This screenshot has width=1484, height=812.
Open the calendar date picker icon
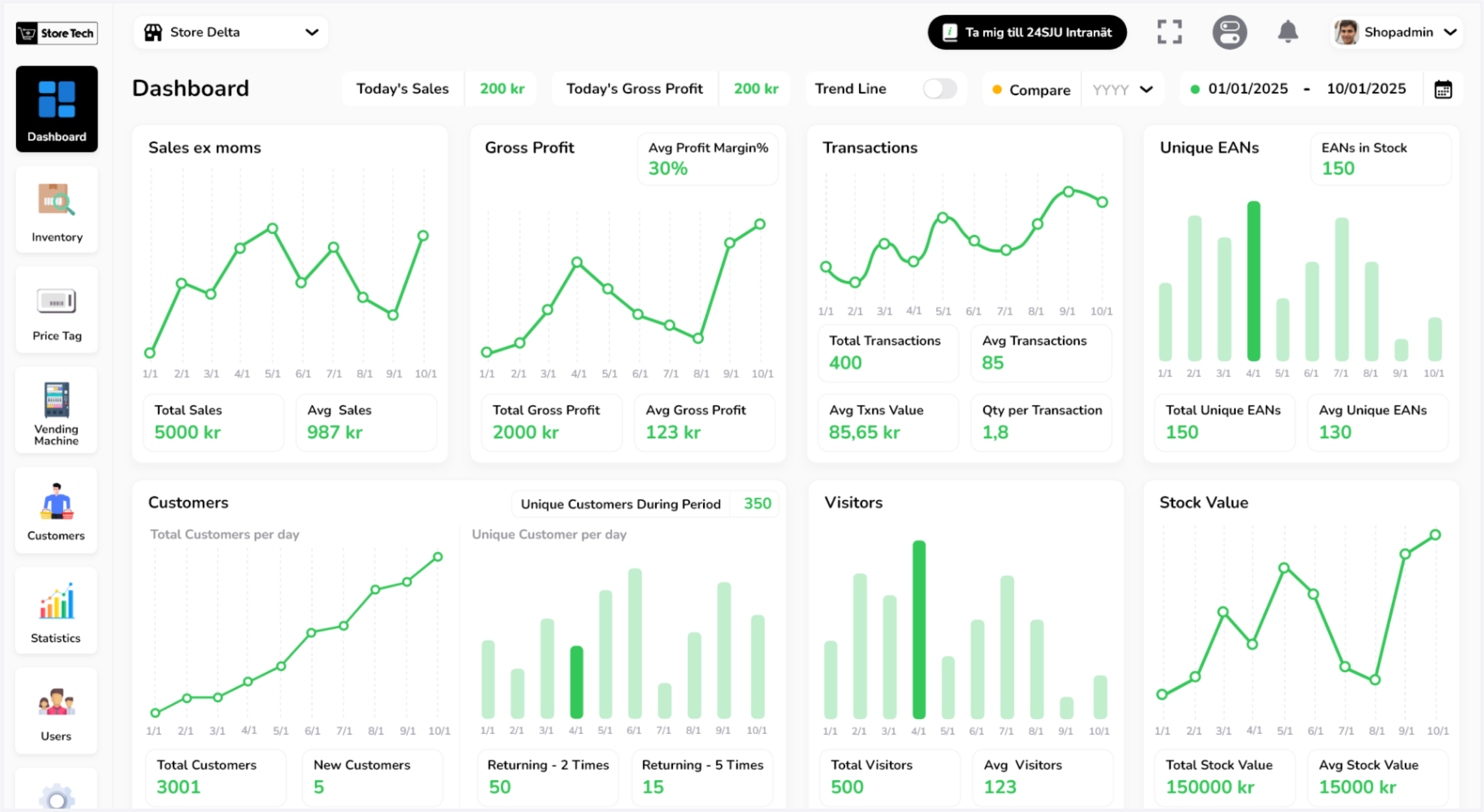coord(1443,90)
